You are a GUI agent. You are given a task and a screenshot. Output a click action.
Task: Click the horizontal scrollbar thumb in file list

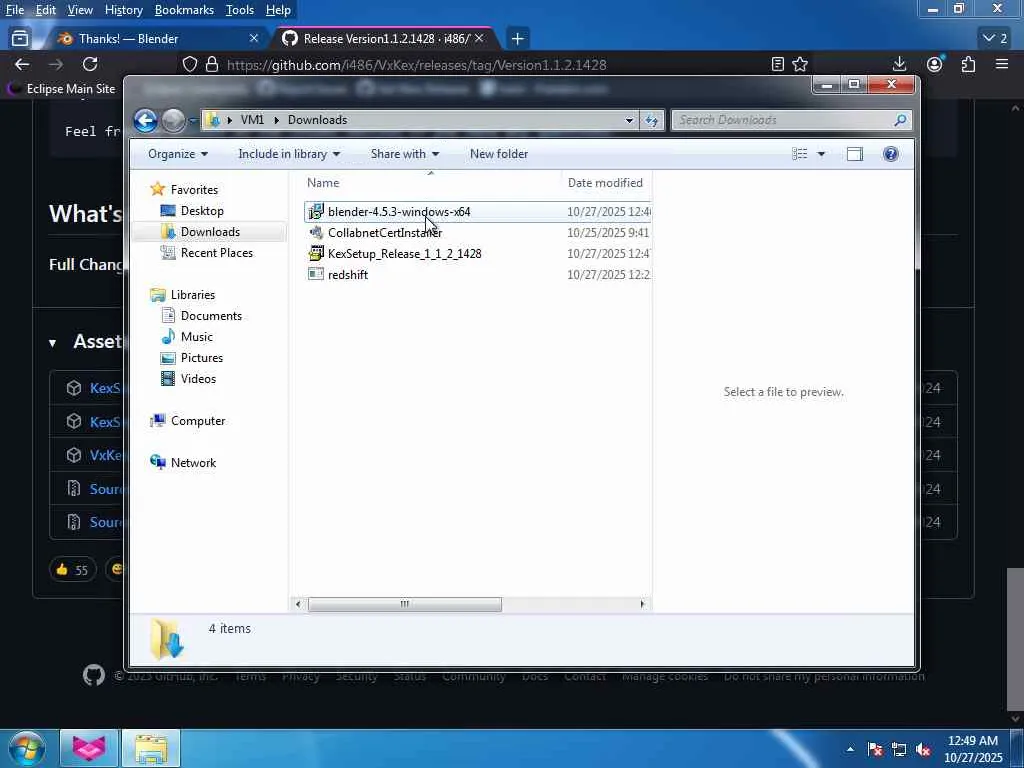pos(405,604)
